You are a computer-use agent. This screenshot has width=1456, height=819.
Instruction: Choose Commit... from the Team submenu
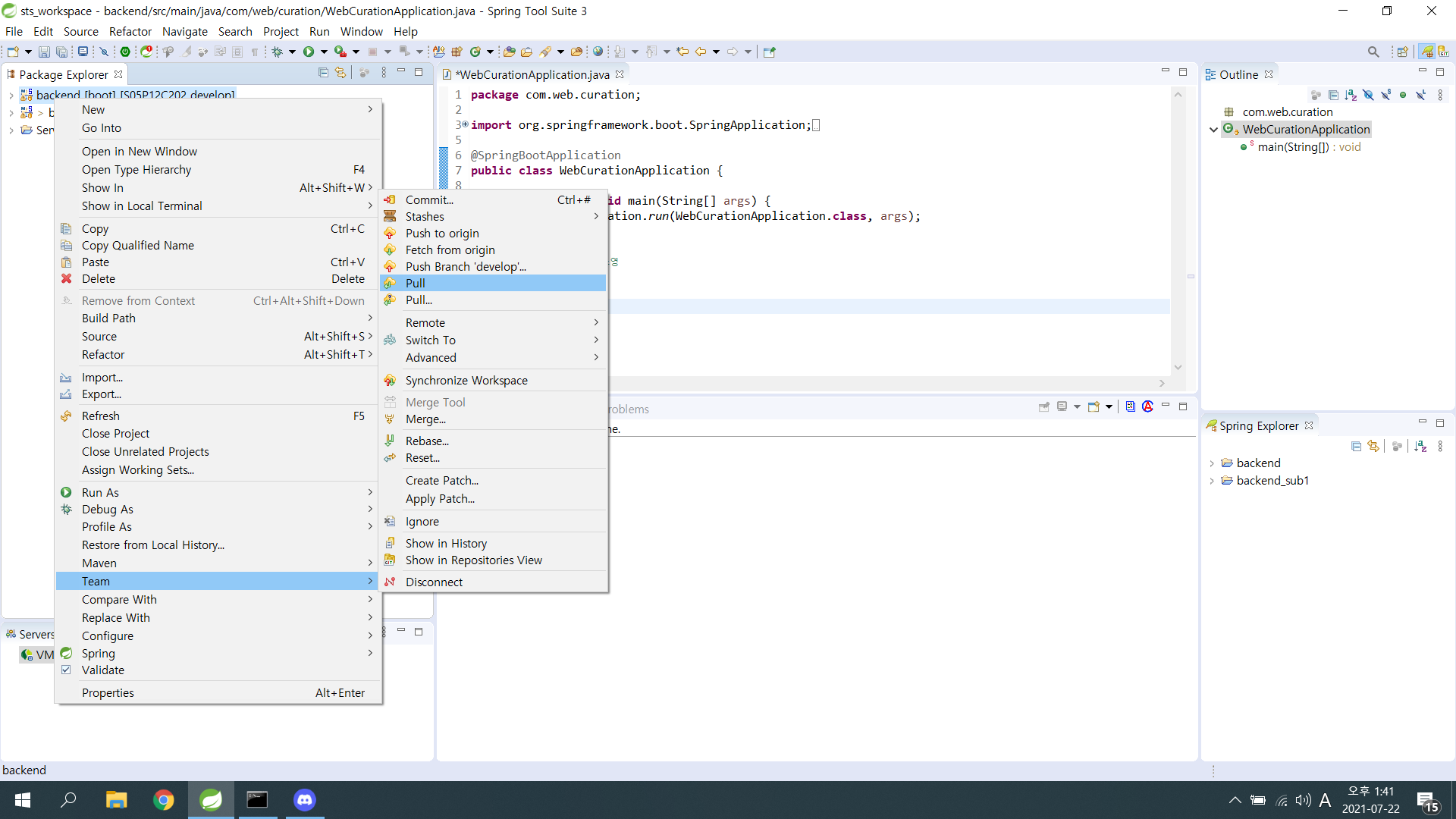click(x=429, y=200)
